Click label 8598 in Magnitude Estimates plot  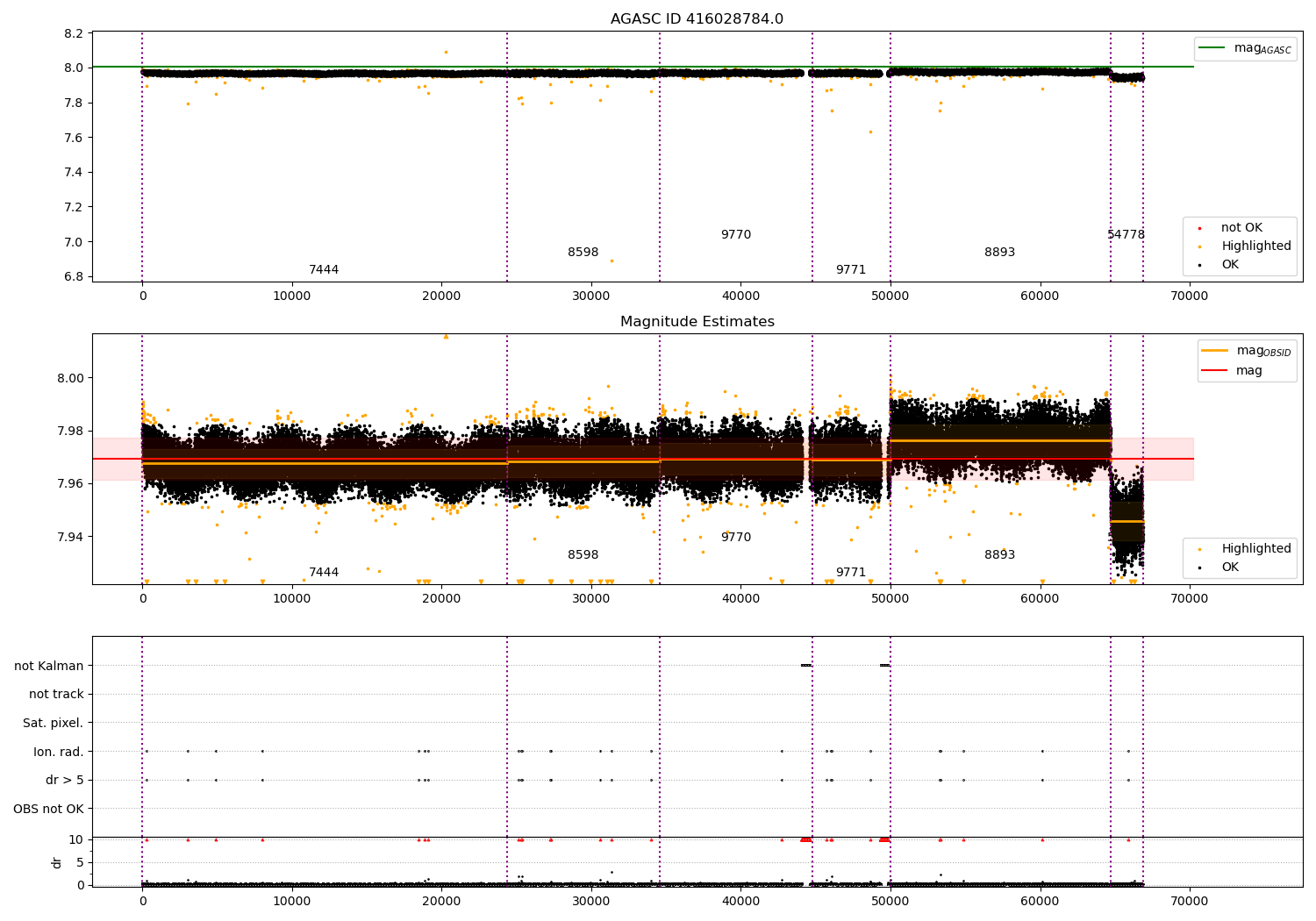pyautogui.click(x=583, y=555)
